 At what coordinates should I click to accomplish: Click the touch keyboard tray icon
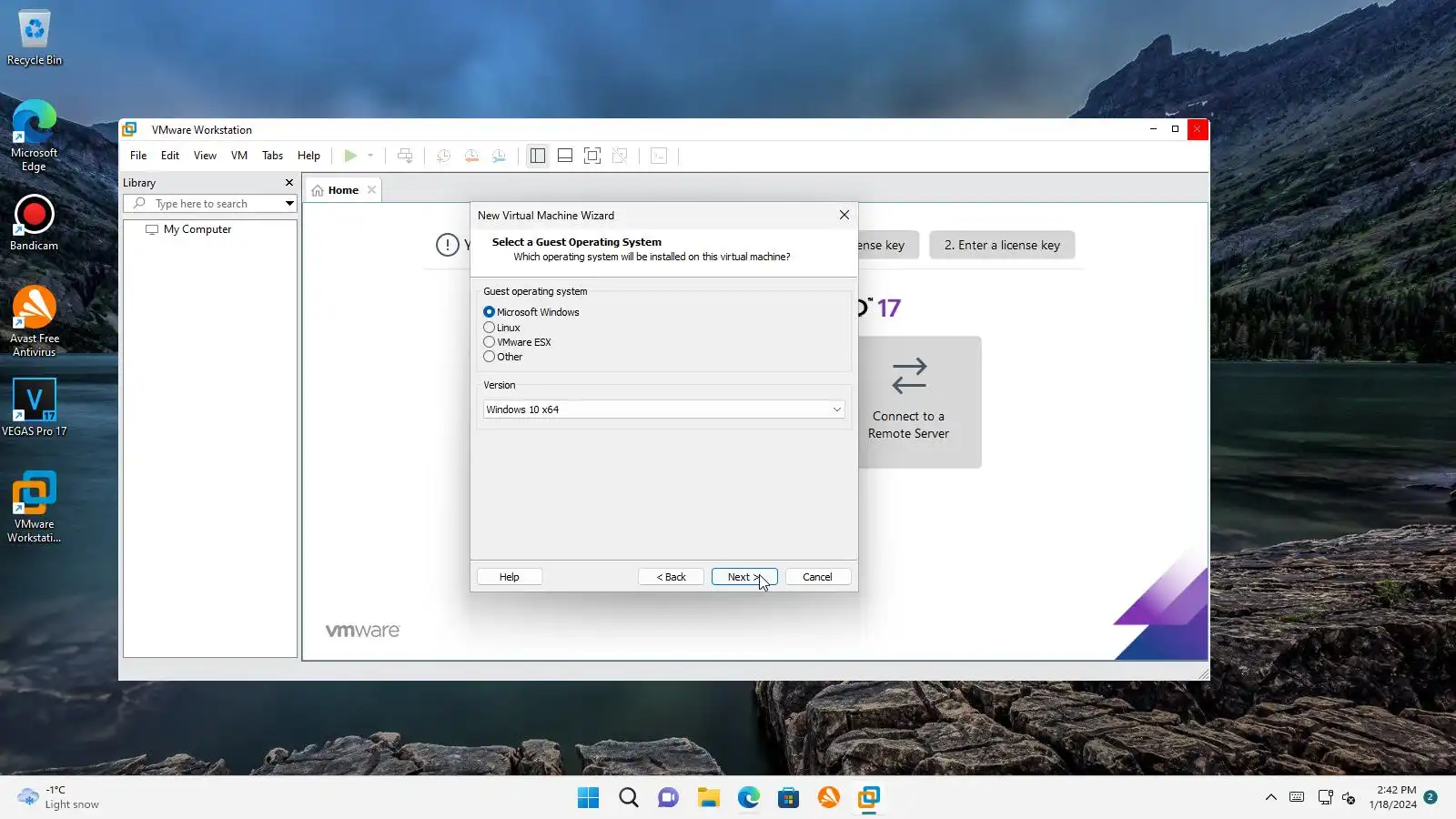tap(1298, 798)
